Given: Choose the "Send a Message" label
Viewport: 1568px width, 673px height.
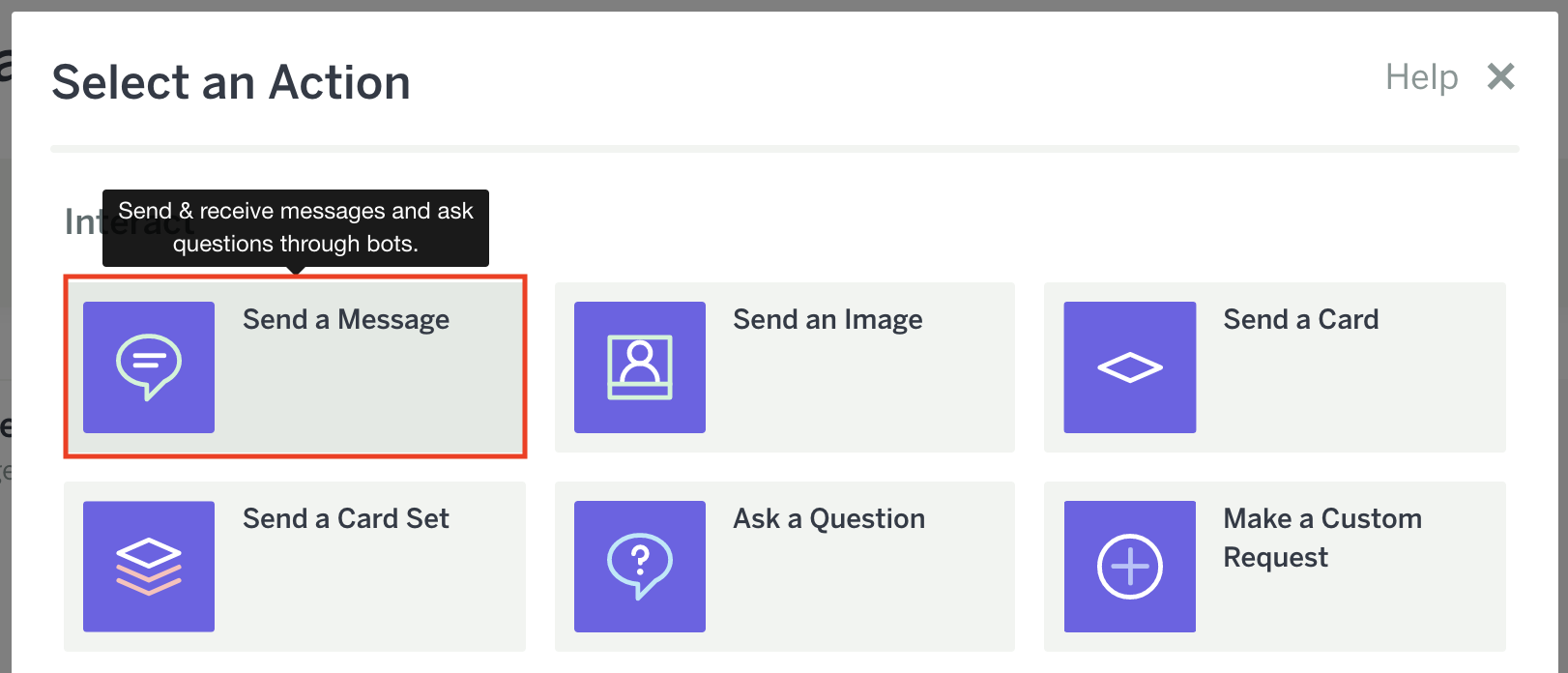Looking at the screenshot, I should coord(346,320).
